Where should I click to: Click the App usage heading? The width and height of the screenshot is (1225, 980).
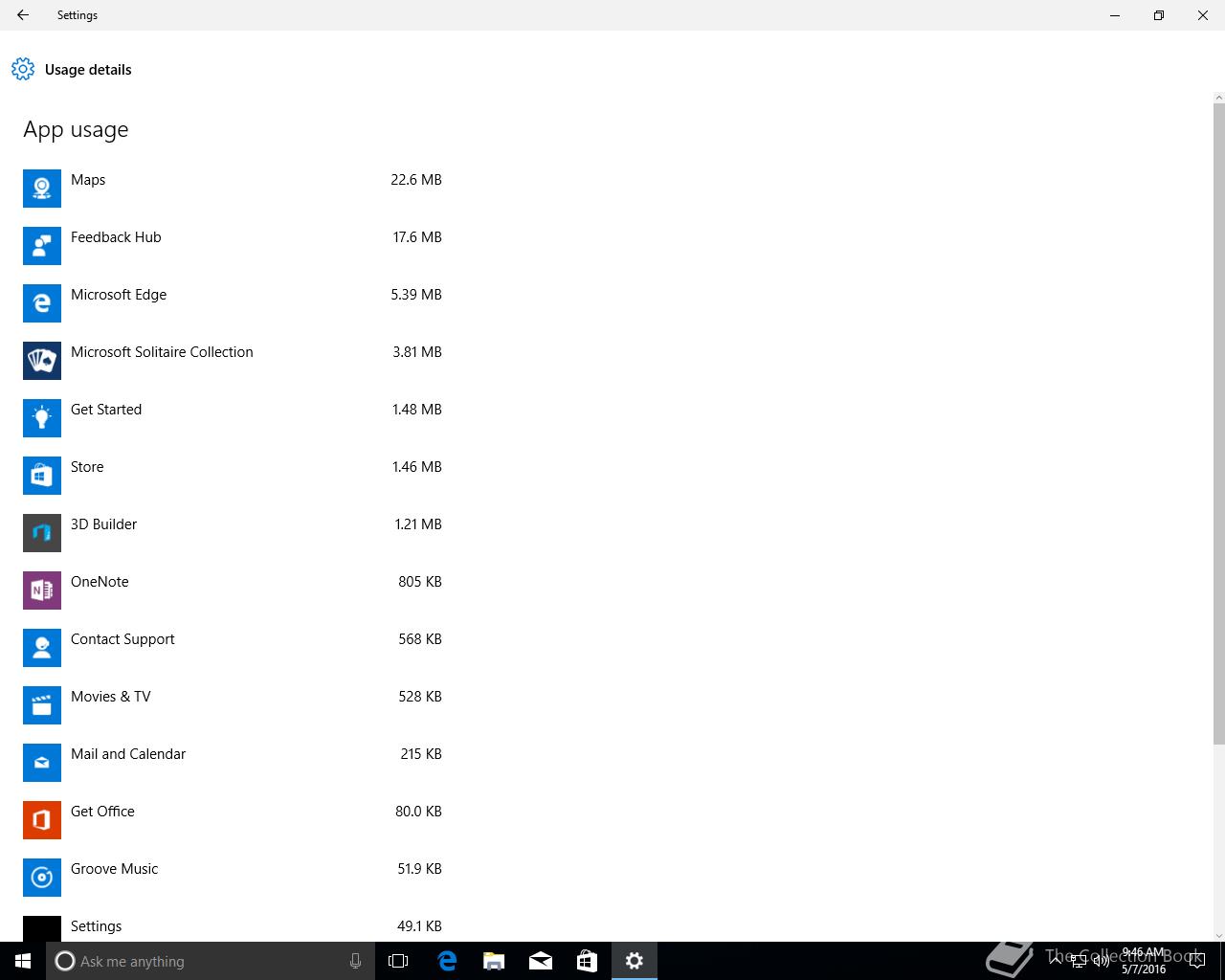(76, 130)
